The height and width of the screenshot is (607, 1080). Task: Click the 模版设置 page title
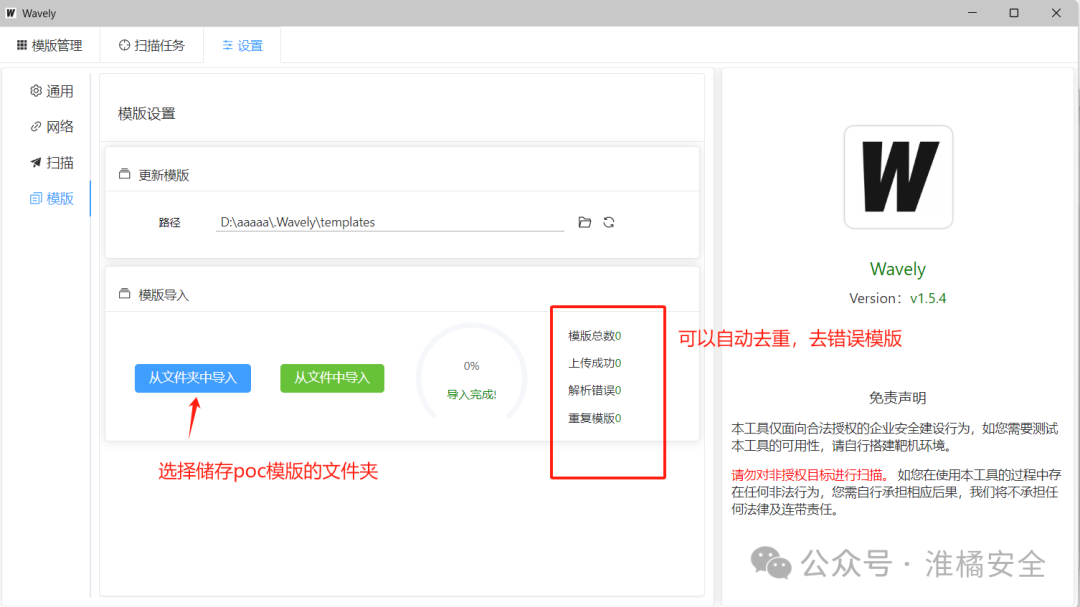pos(147,114)
